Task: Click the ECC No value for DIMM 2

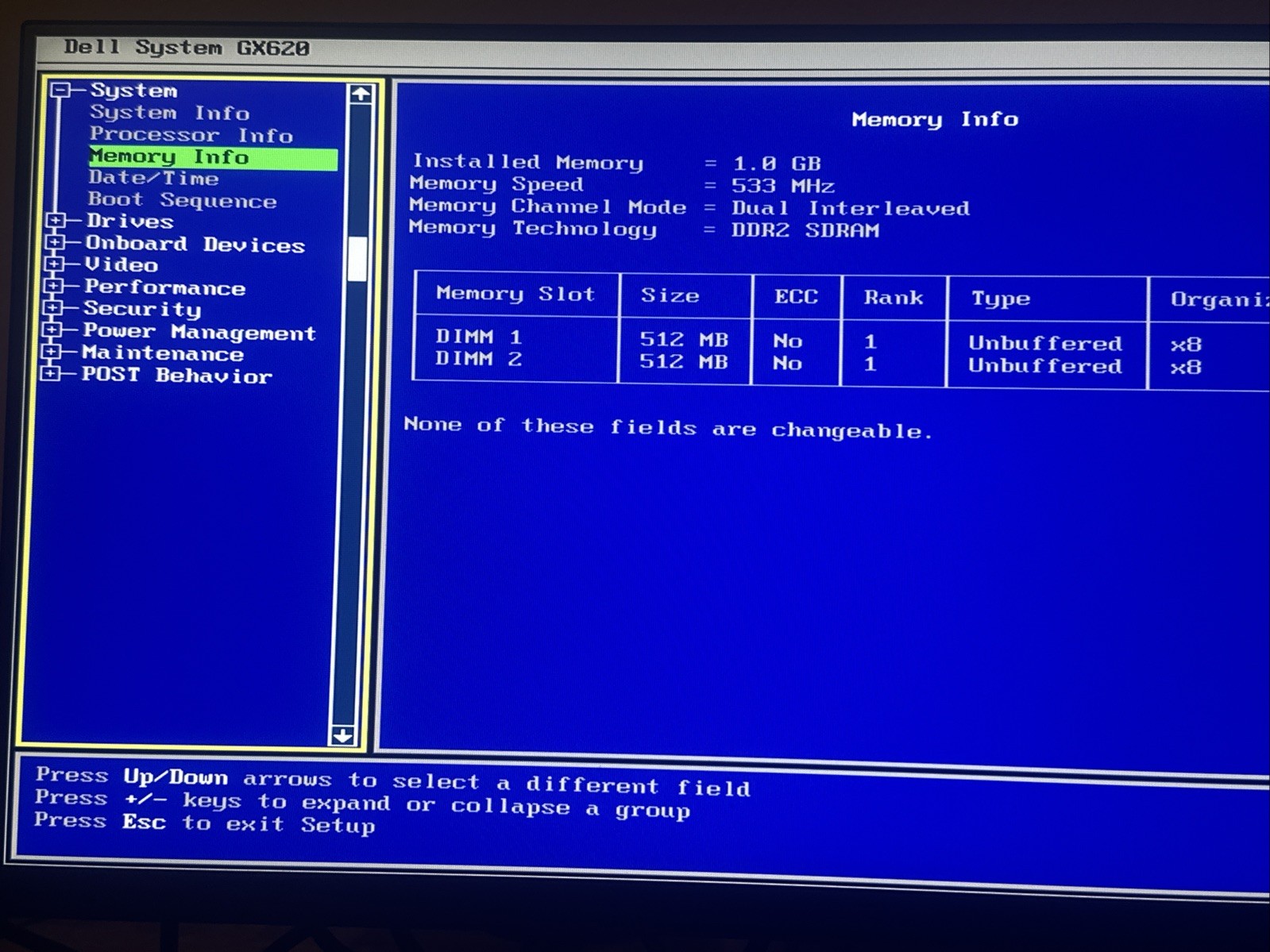Action: pos(788,364)
